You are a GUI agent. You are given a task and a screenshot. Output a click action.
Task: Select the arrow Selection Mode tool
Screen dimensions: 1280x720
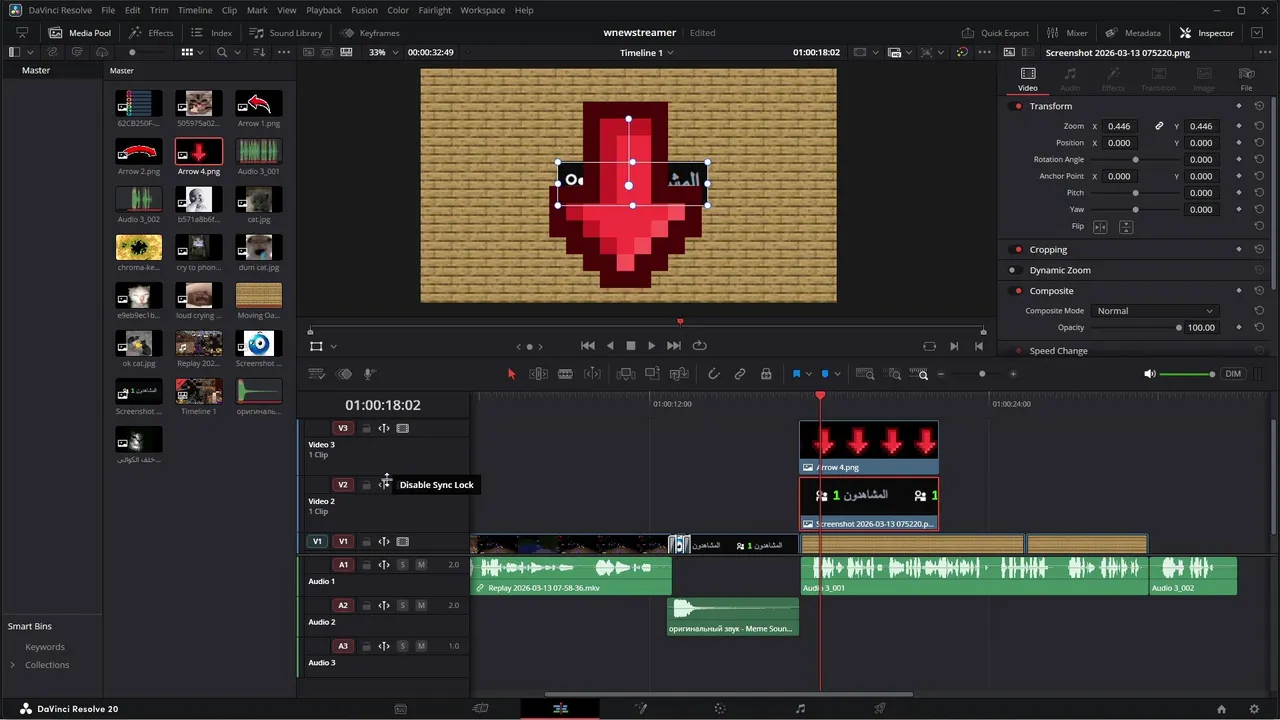click(511, 374)
